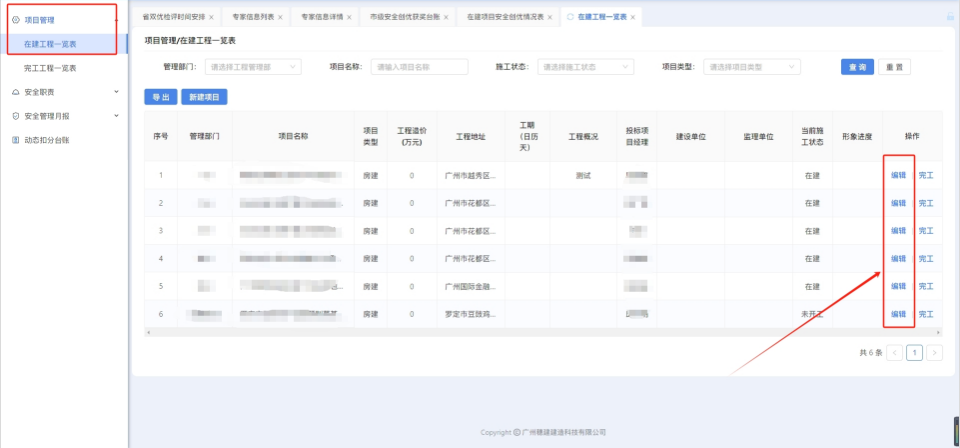The image size is (960, 448).
Task: Open the 项目类型 dropdown
Action: point(752,67)
